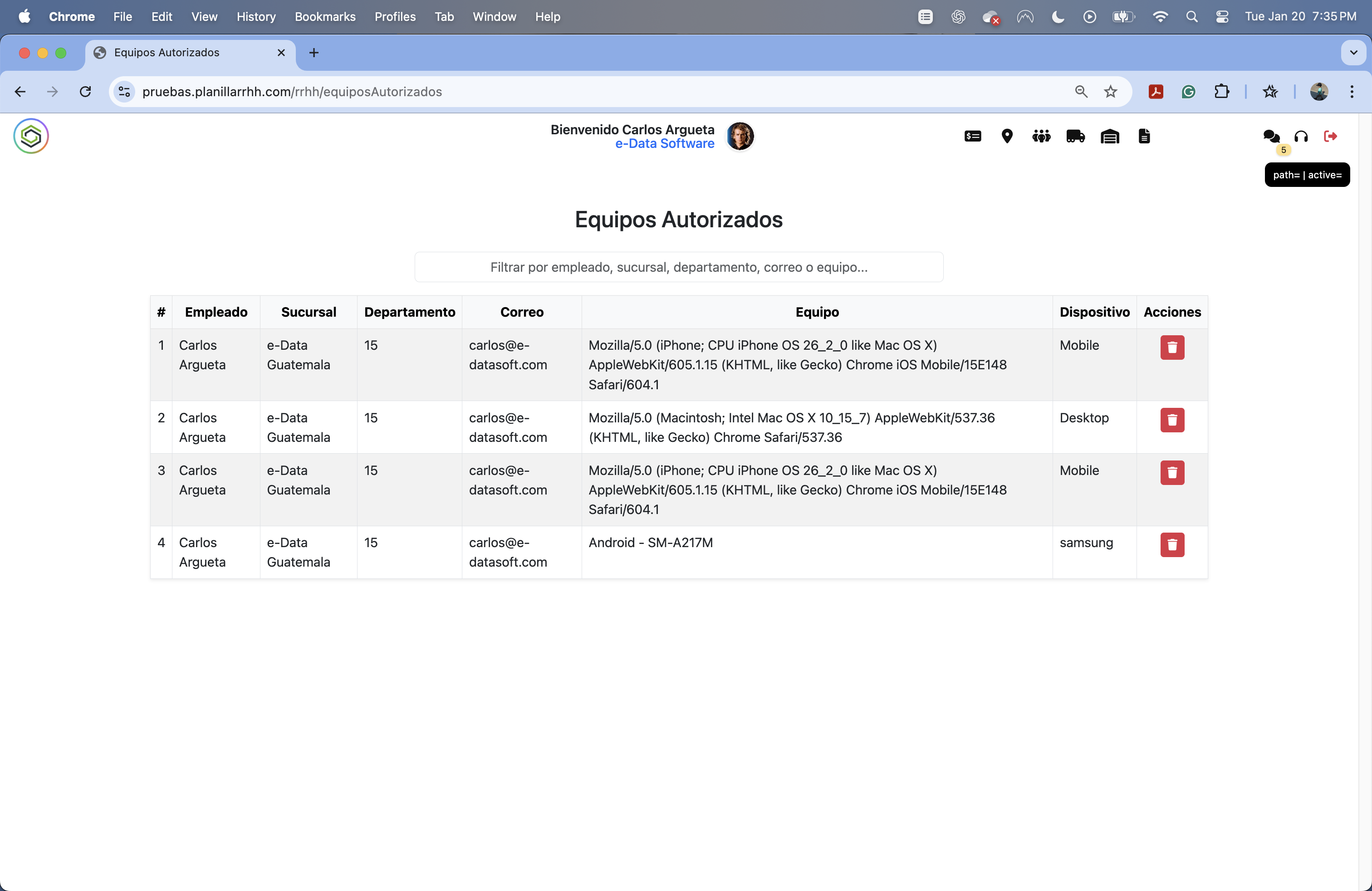1372x891 pixels.
Task: Open the employees group icon
Action: pos(1041,137)
